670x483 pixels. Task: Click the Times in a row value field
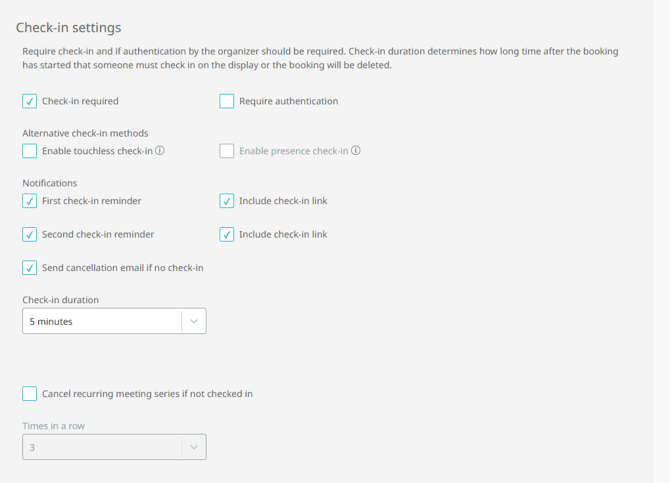pyautogui.click(x=100, y=447)
